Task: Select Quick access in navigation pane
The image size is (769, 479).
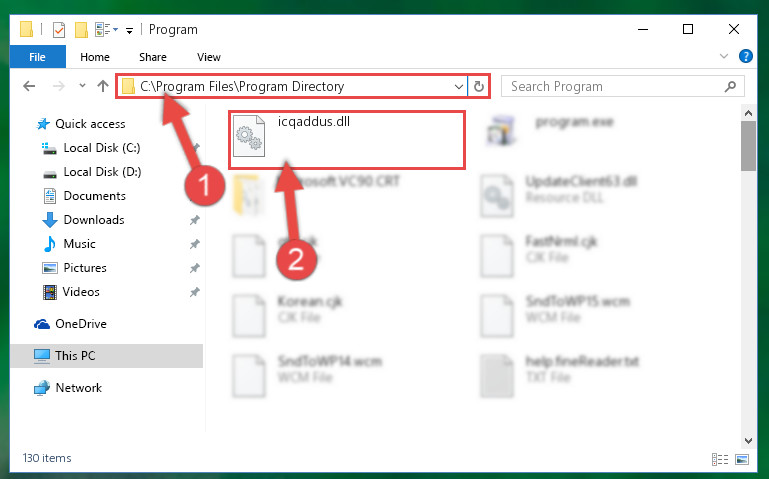Action: (90, 124)
